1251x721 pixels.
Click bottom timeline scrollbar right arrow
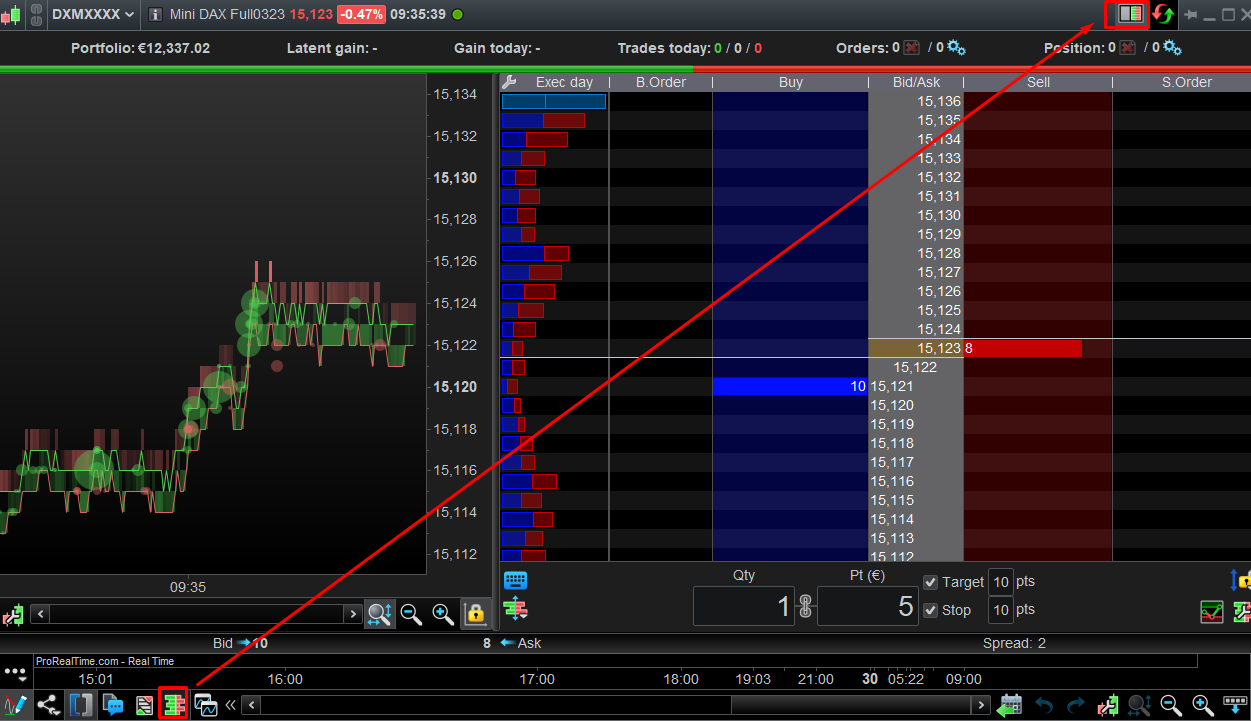point(982,705)
